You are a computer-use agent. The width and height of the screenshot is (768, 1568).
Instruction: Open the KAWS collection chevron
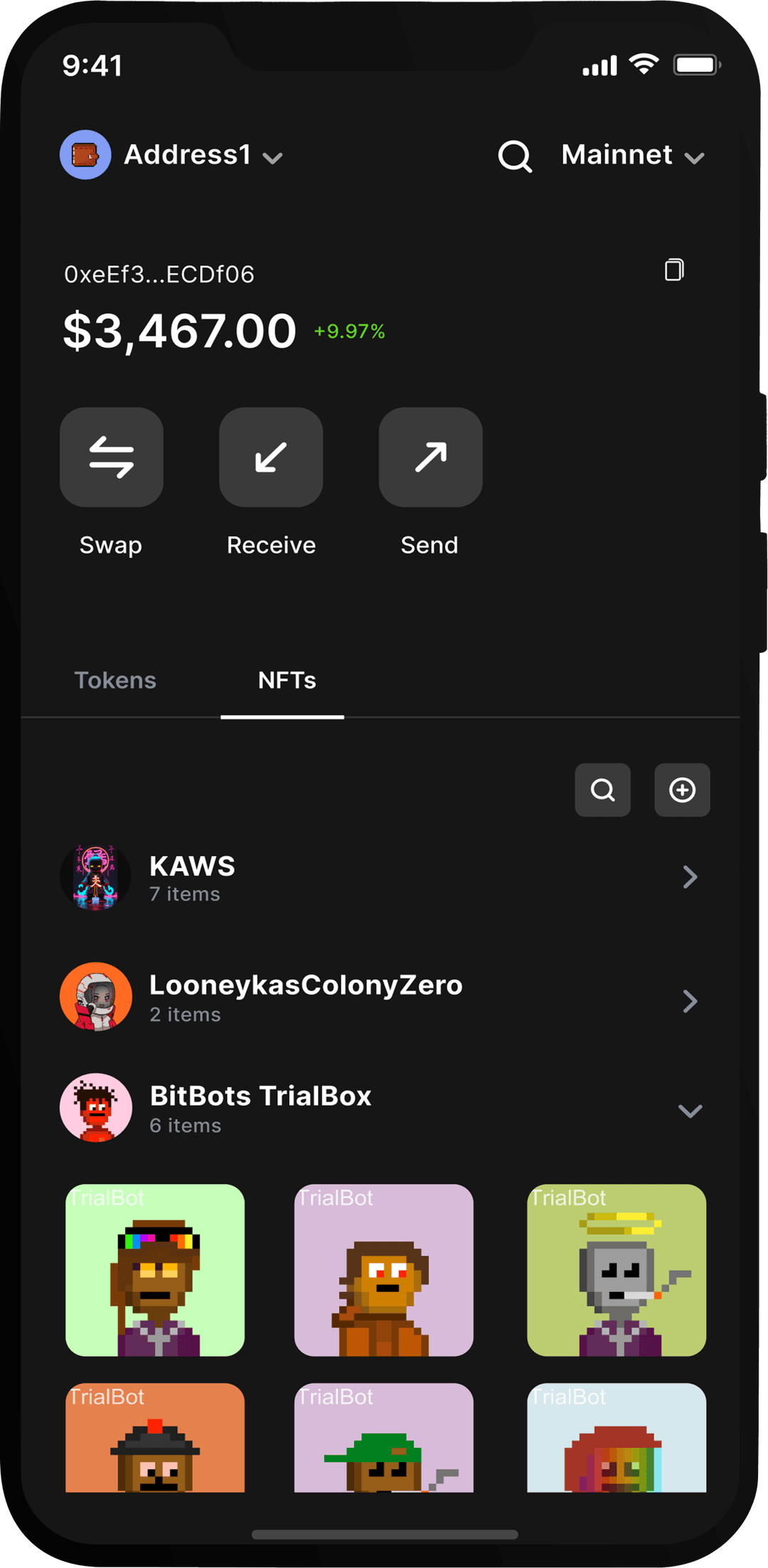(x=690, y=877)
